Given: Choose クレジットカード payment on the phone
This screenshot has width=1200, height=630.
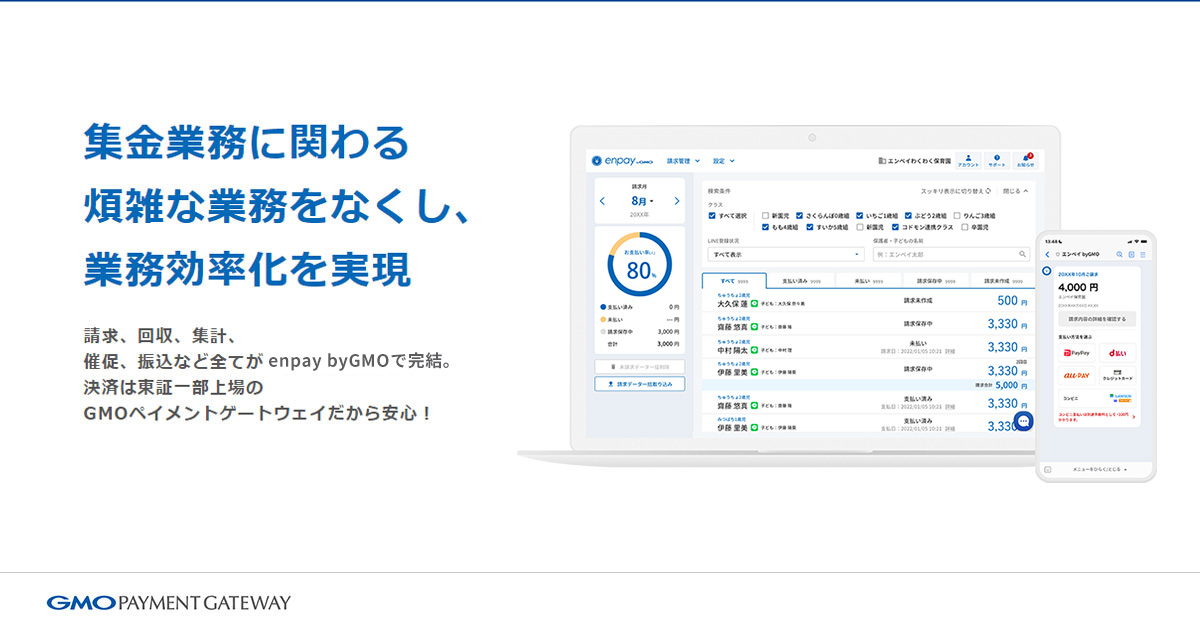Looking at the screenshot, I should [x=1117, y=376].
